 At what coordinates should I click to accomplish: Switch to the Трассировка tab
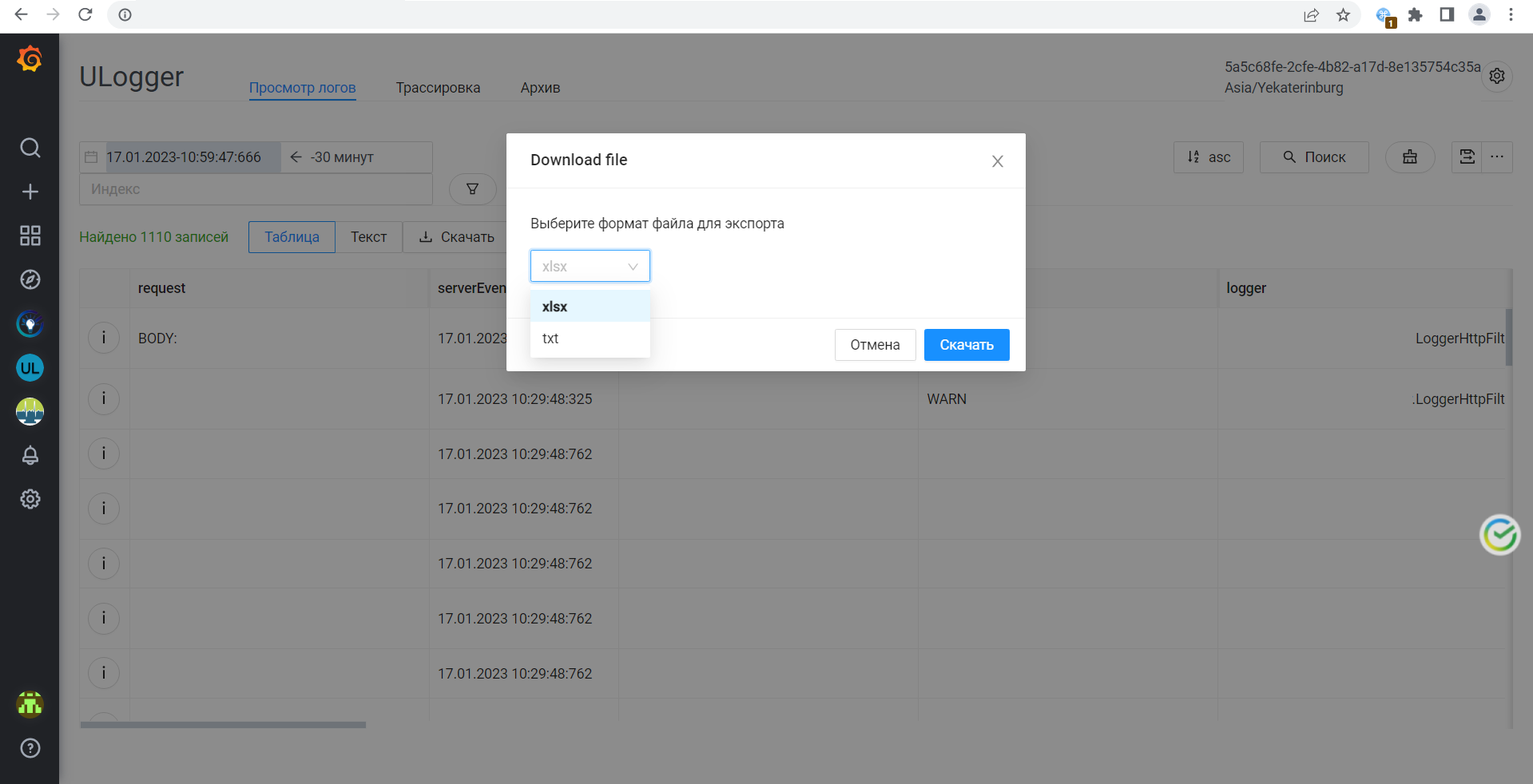(437, 88)
